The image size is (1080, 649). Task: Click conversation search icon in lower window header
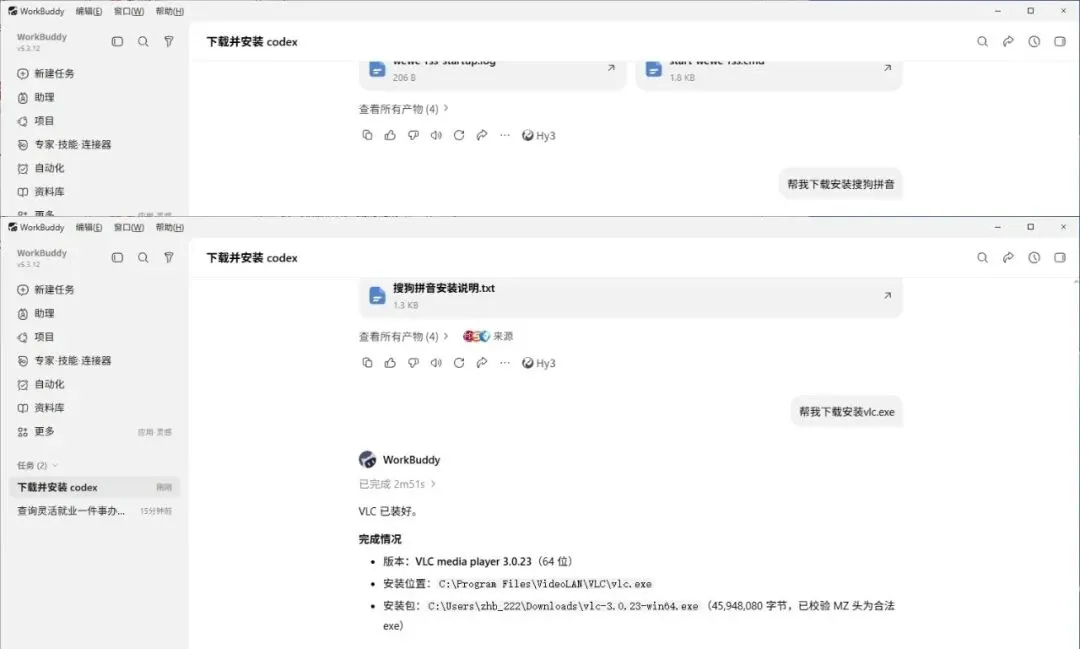tap(982, 258)
